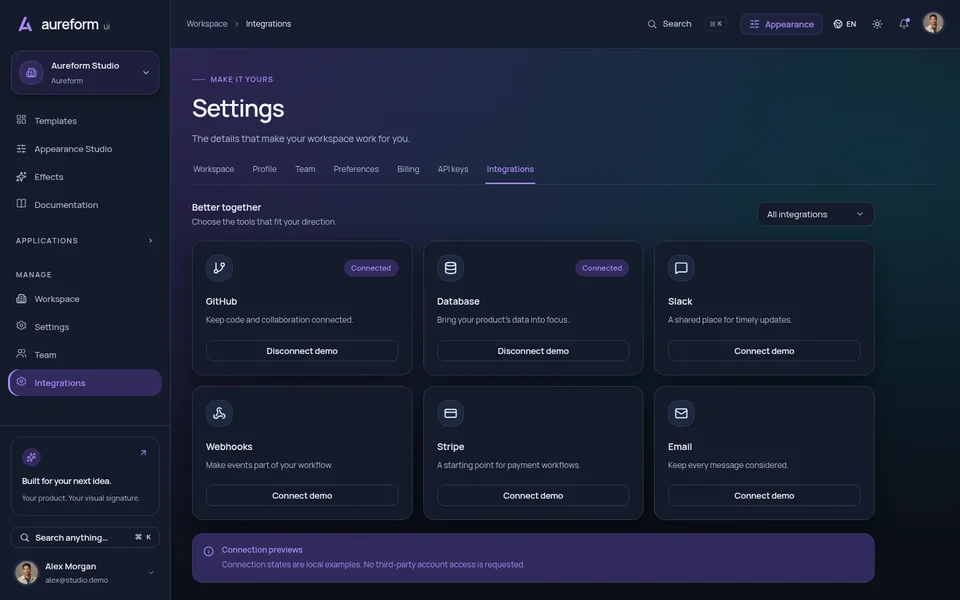Click the Slack chat bubble icon
The image size is (960, 600).
tap(681, 268)
